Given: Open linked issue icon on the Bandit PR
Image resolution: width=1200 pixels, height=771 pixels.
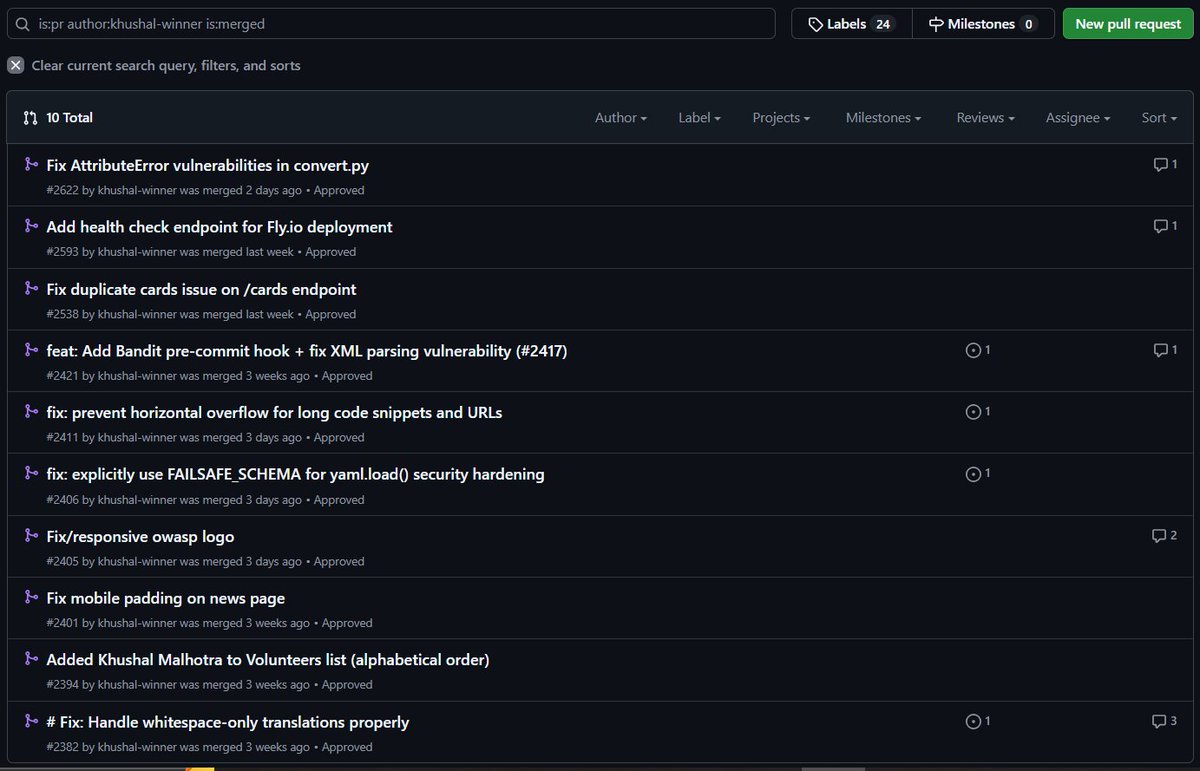Looking at the screenshot, I should pos(978,350).
